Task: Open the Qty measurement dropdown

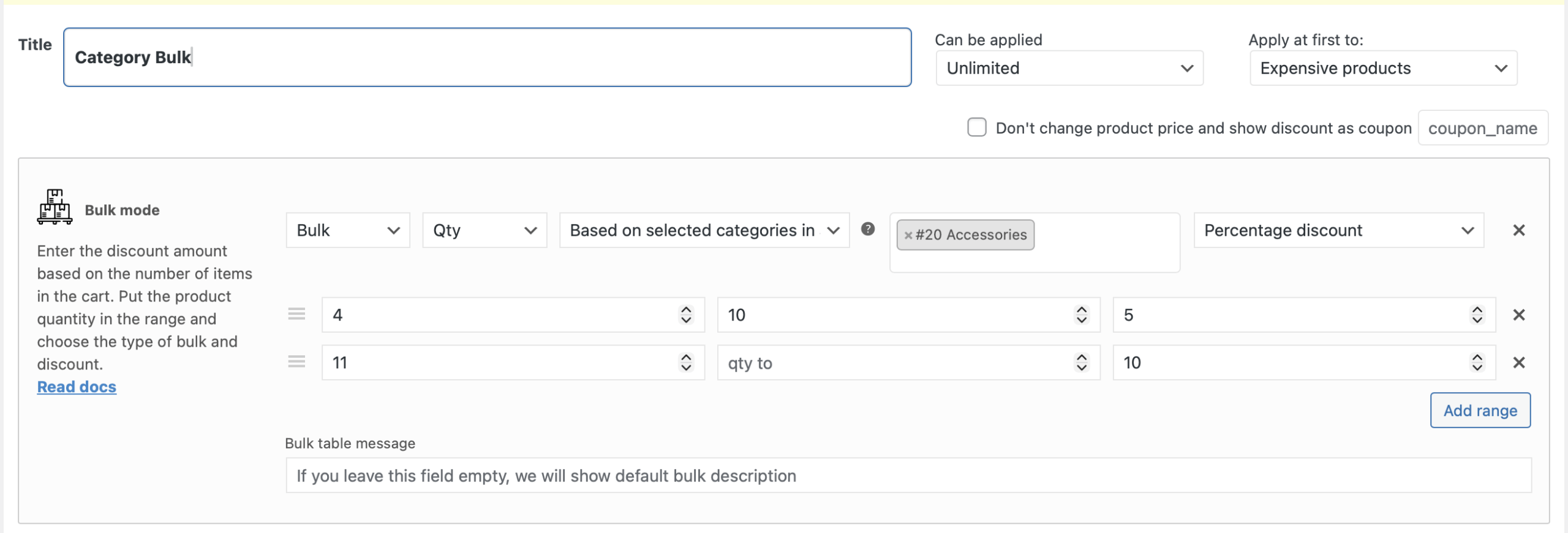Action: 484,230
